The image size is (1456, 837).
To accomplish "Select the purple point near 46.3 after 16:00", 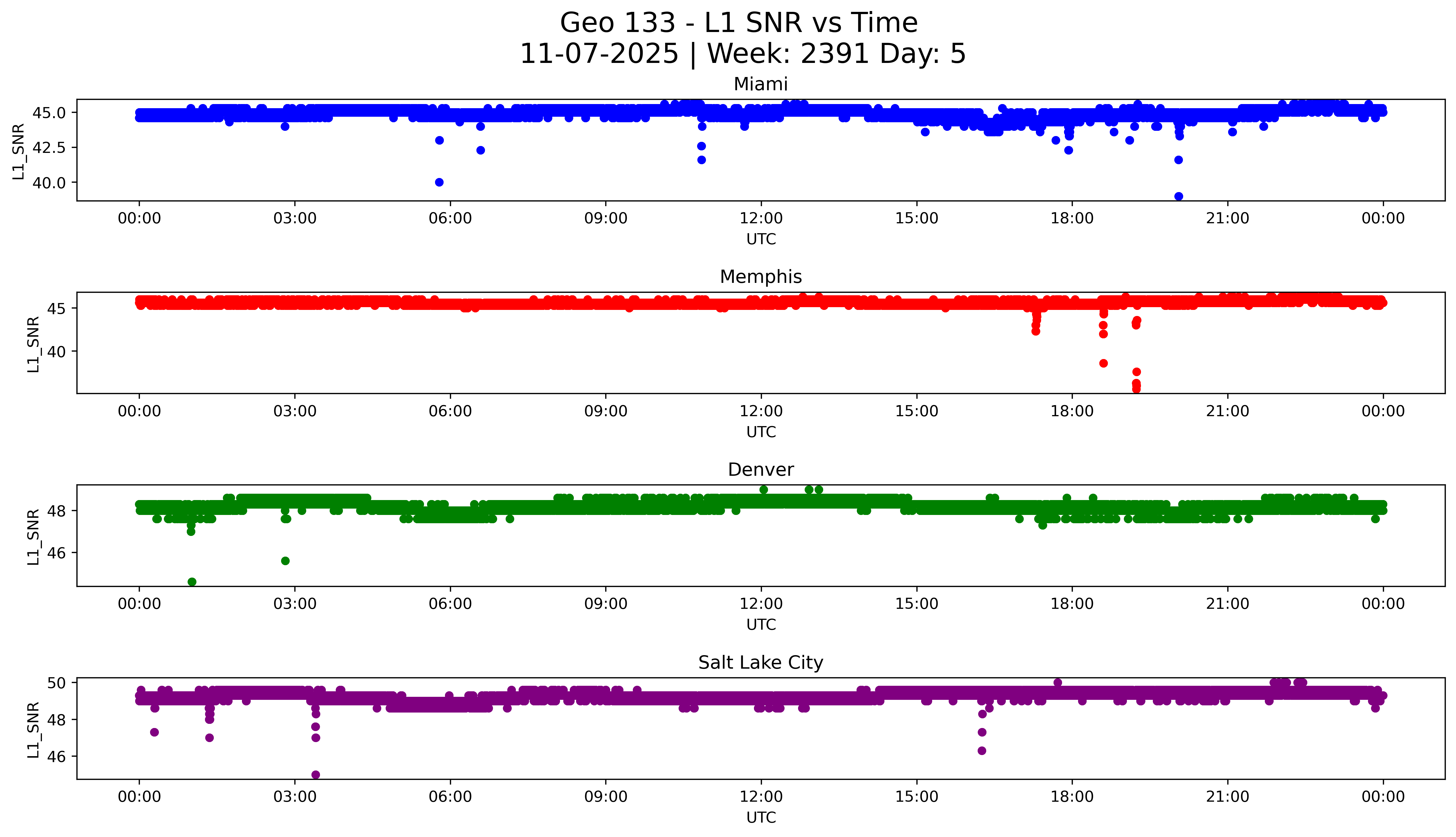I will pyautogui.click(x=982, y=751).
